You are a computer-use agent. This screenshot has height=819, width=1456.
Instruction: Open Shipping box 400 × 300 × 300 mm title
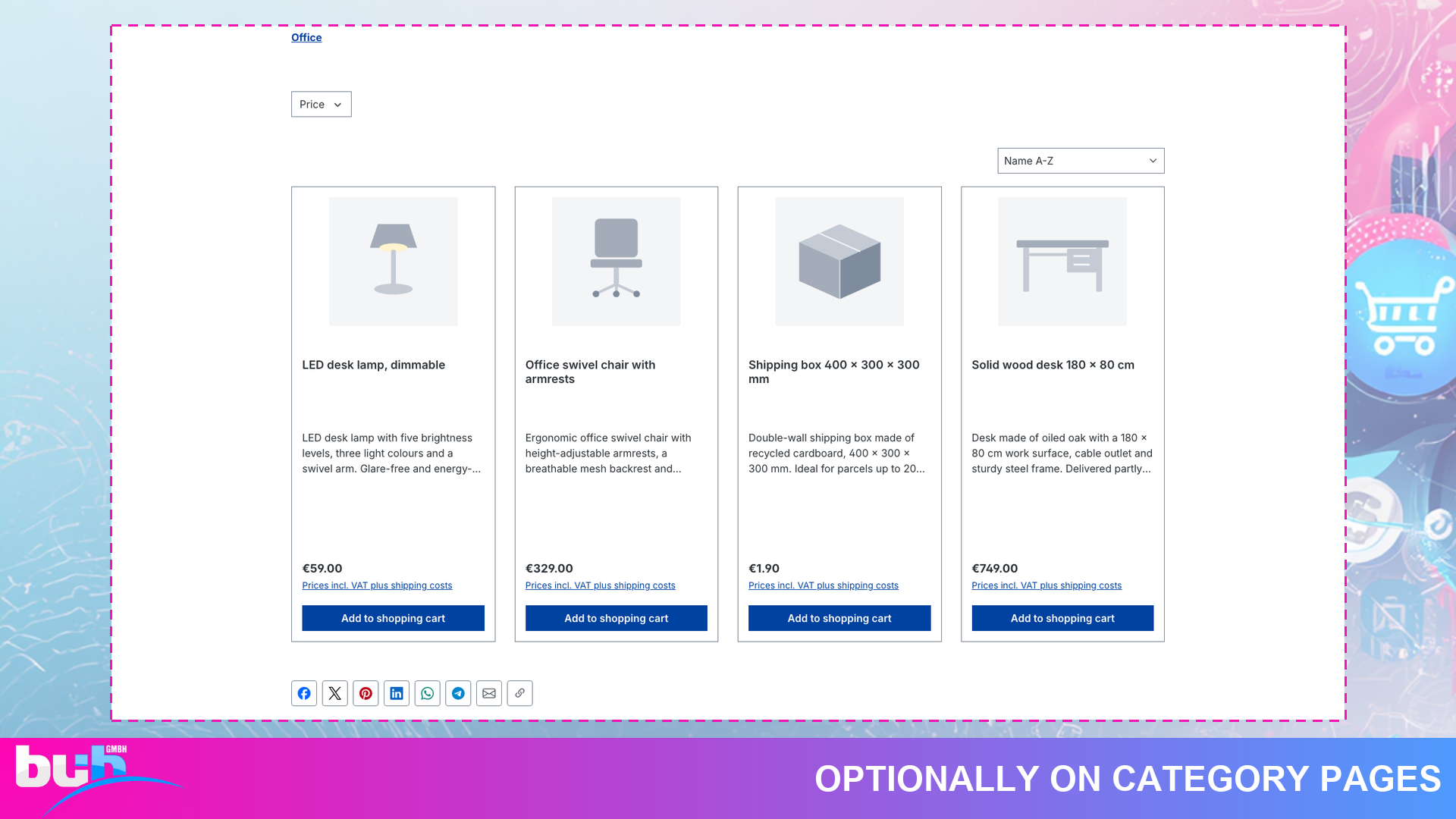click(x=834, y=372)
